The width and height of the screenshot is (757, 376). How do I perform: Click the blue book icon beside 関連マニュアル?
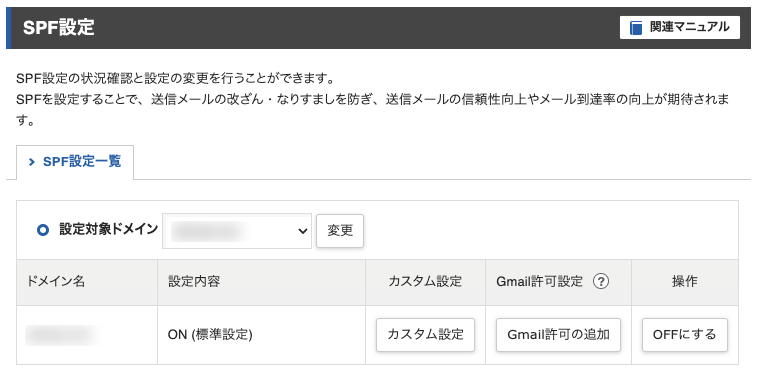636,28
